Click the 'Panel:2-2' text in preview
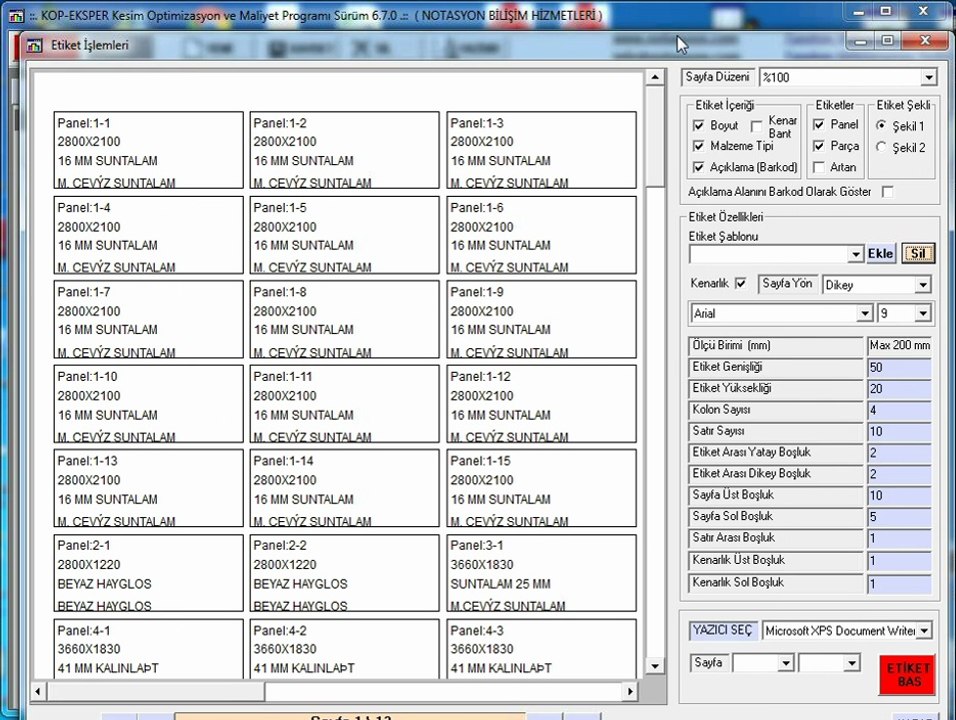Viewport: 956px width, 720px height. [x=280, y=546]
